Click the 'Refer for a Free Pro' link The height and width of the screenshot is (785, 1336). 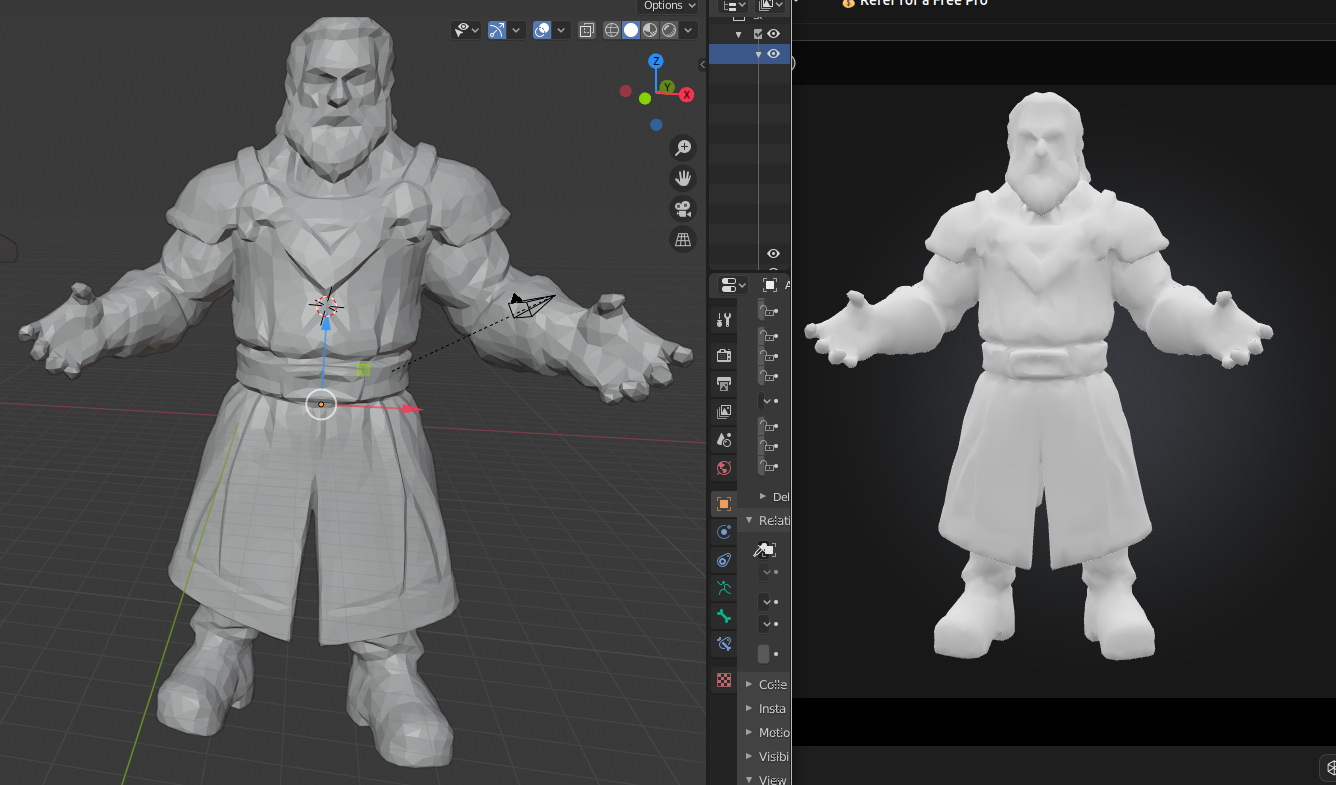point(924,3)
